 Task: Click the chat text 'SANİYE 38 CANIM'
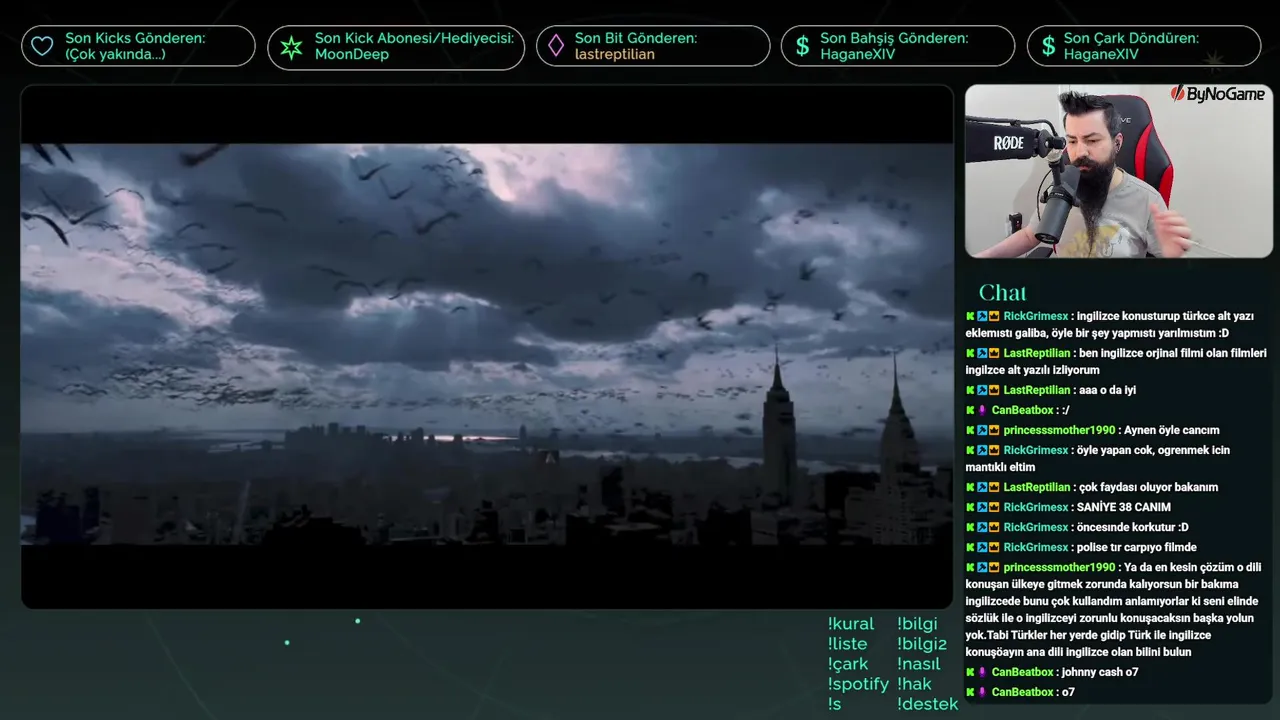1124,507
